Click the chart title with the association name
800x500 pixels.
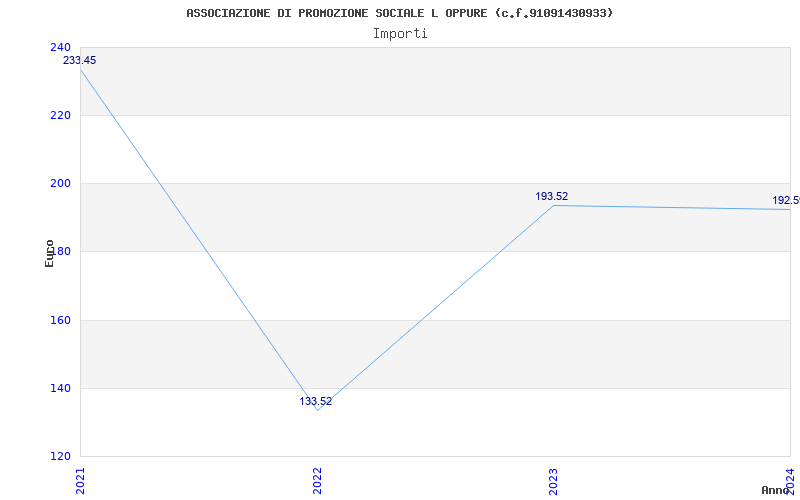[x=400, y=13]
